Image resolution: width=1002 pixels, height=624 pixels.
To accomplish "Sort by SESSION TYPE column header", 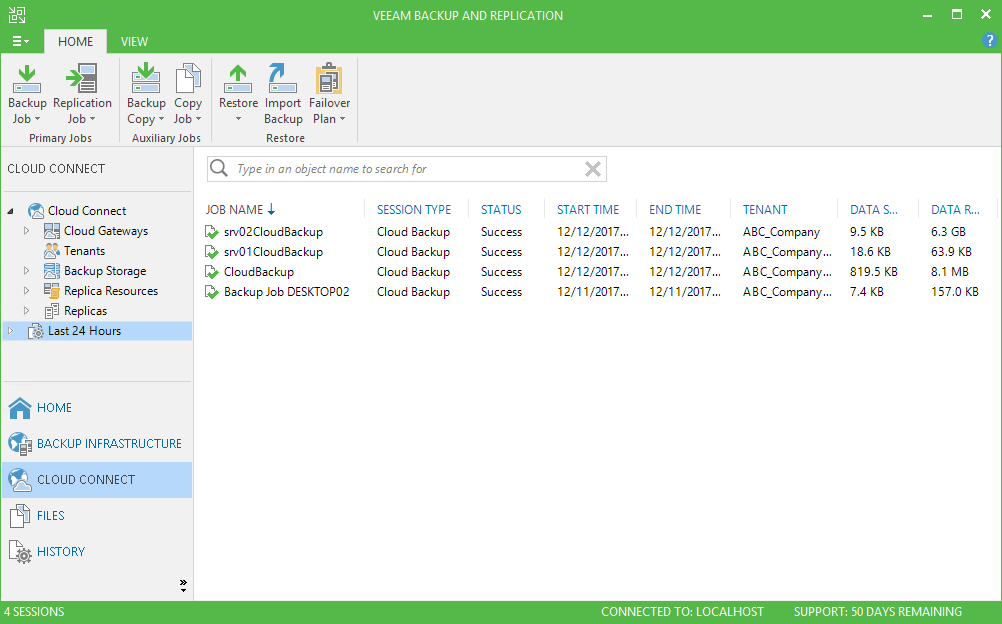I will click(x=416, y=210).
